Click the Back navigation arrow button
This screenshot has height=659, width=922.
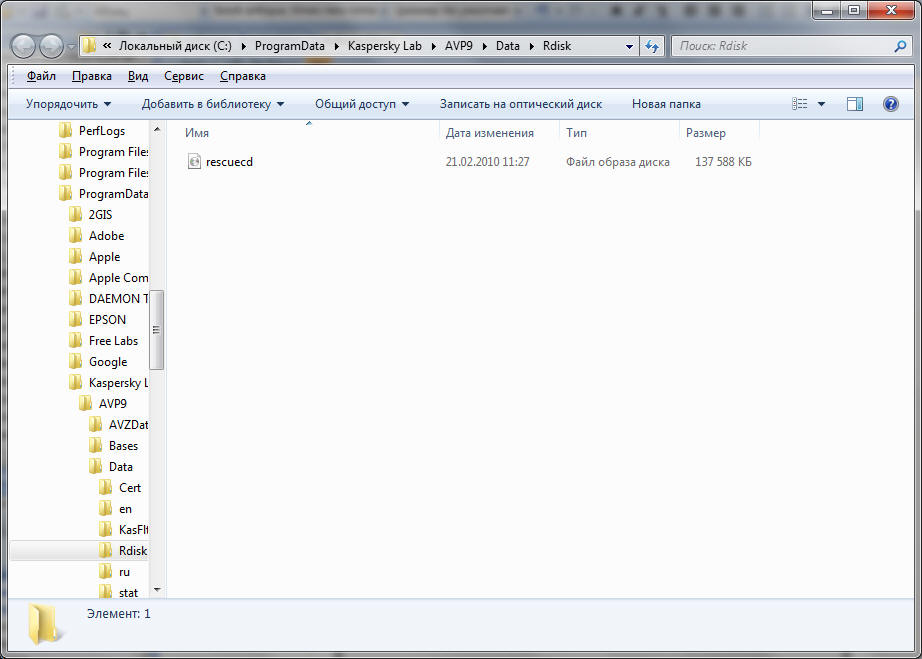point(23,46)
